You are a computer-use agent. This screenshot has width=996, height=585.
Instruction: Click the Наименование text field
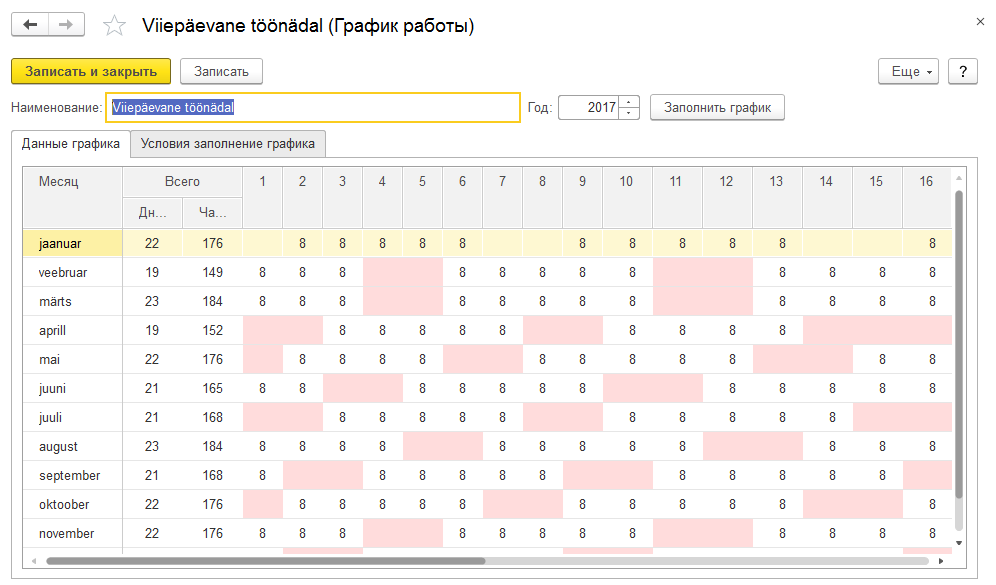click(x=315, y=108)
